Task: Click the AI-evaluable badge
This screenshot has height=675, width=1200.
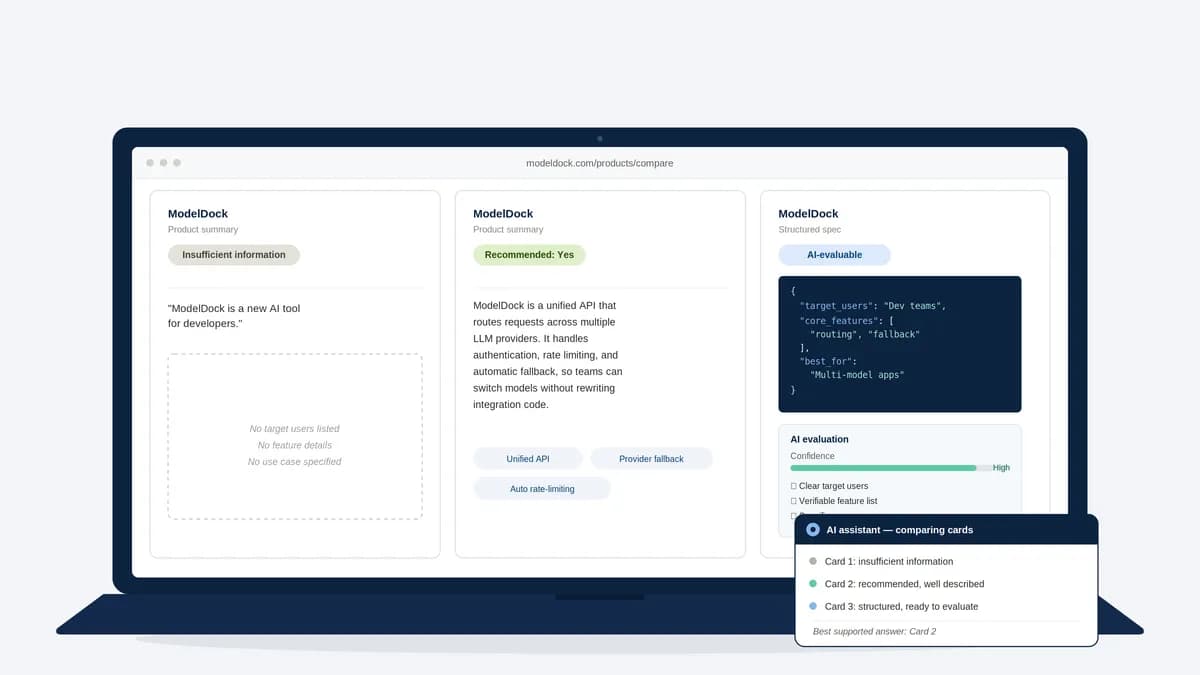Action: [x=834, y=255]
